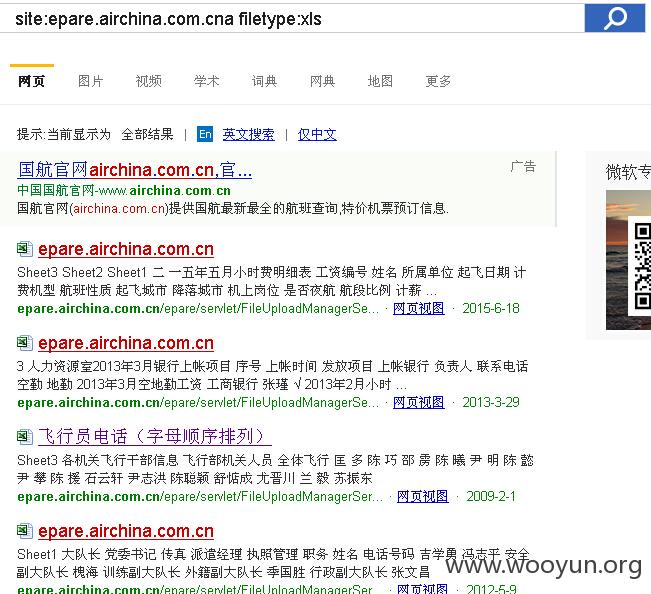
Task: Click green URL of the 2015-6-18 result
Action: click(x=198, y=308)
